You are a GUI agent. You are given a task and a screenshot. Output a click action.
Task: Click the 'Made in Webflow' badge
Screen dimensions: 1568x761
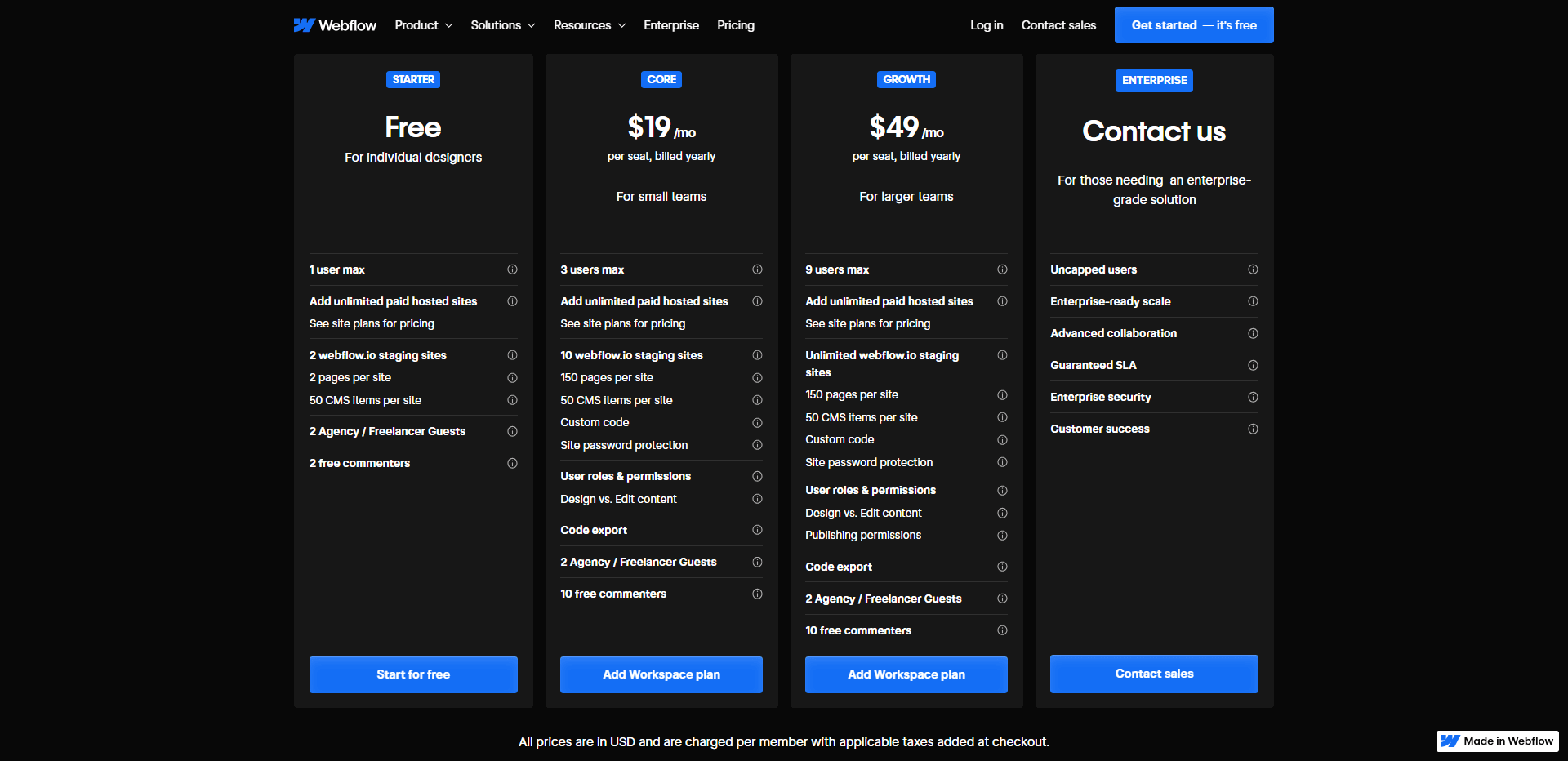click(x=1497, y=741)
